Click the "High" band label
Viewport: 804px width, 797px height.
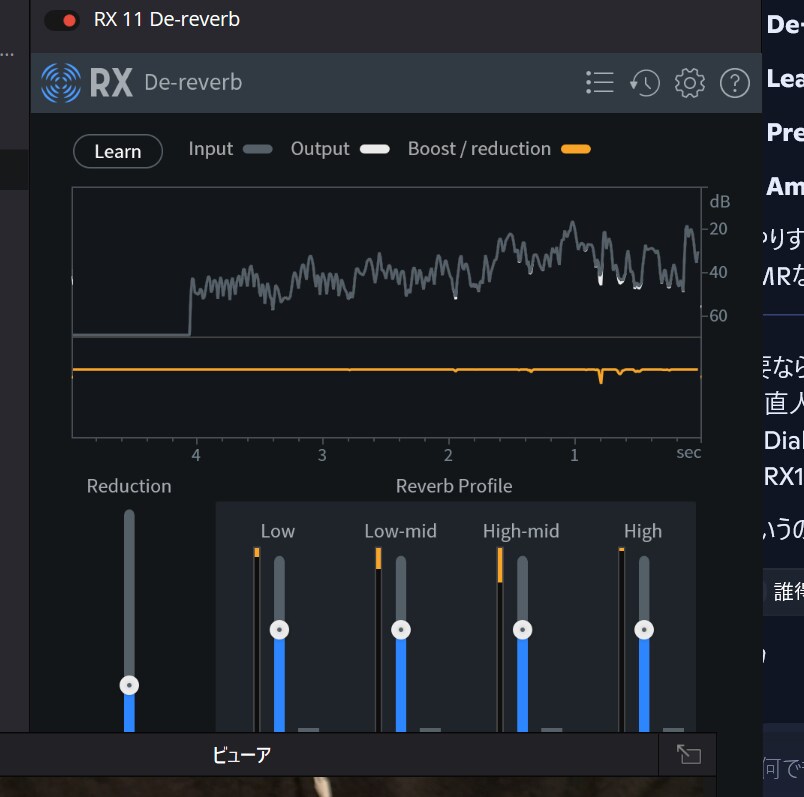(643, 531)
